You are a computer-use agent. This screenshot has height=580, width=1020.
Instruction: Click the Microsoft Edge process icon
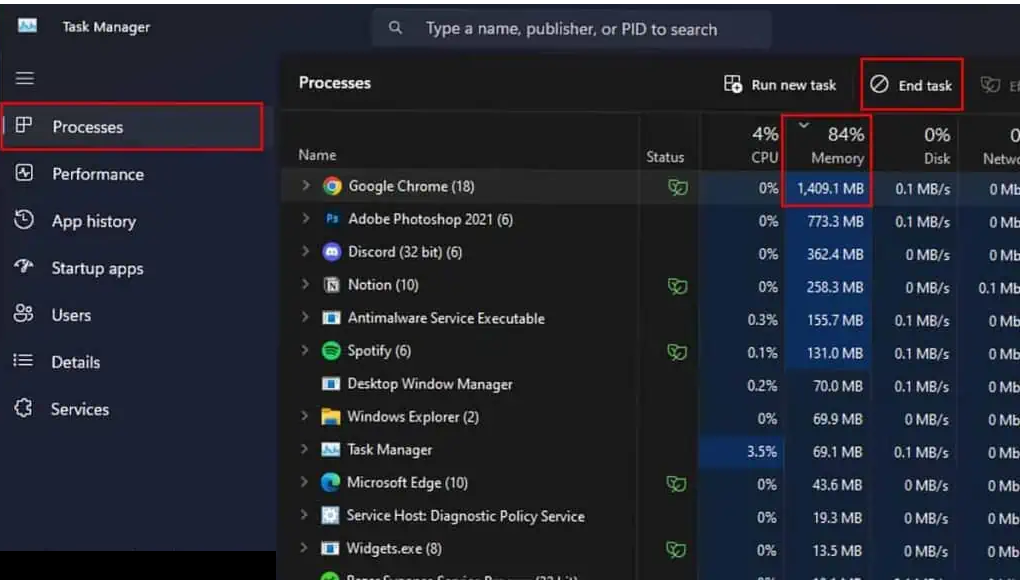(x=330, y=482)
